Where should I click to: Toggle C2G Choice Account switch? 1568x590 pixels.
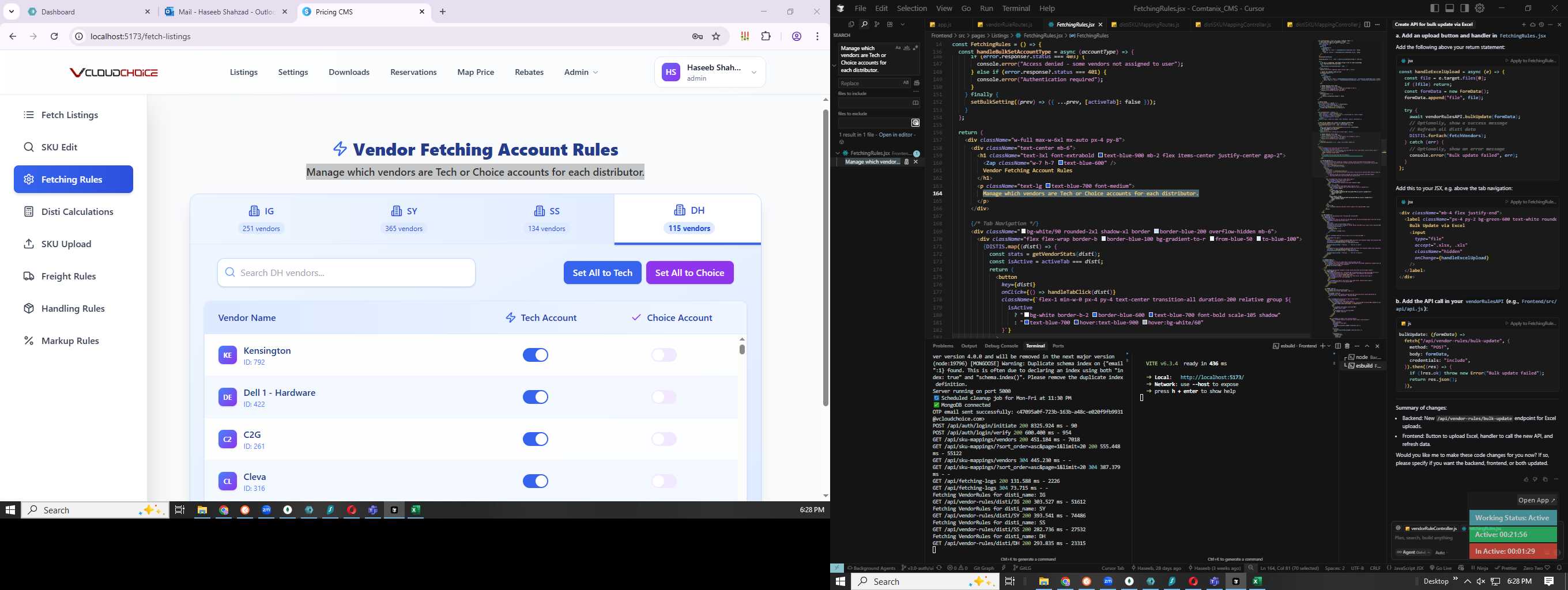[664, 439]
